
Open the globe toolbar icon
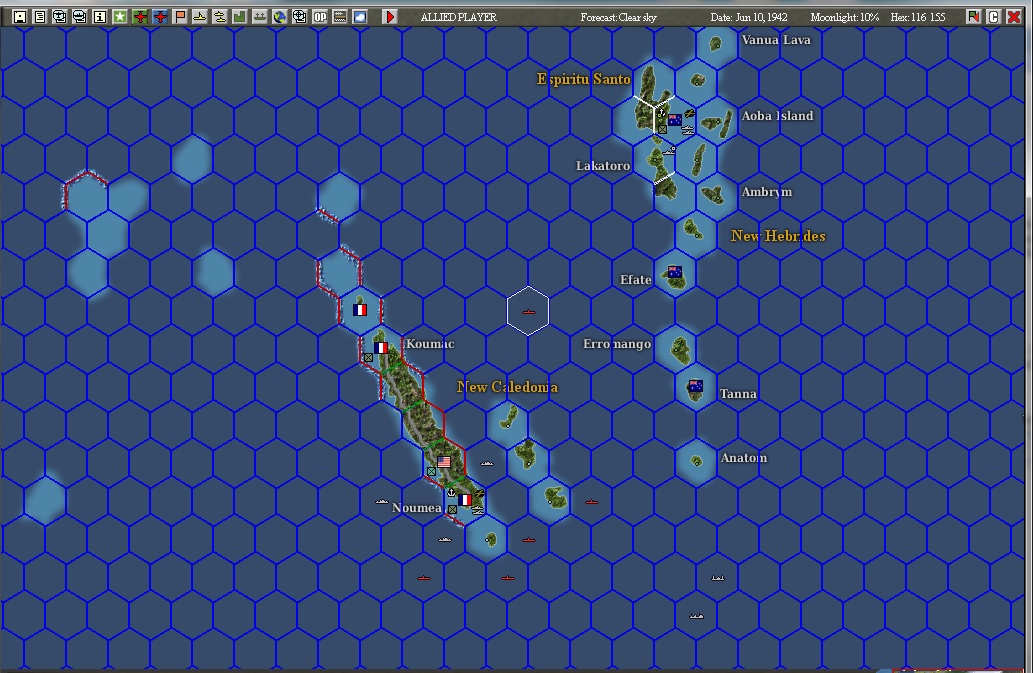click(x=280, y=16)
